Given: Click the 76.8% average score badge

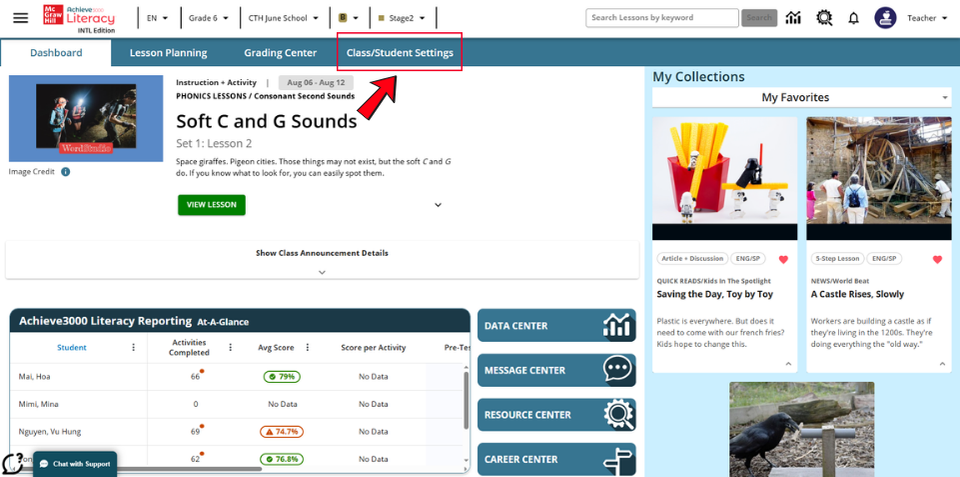Looking at the screenshot, I should (282, 459).
